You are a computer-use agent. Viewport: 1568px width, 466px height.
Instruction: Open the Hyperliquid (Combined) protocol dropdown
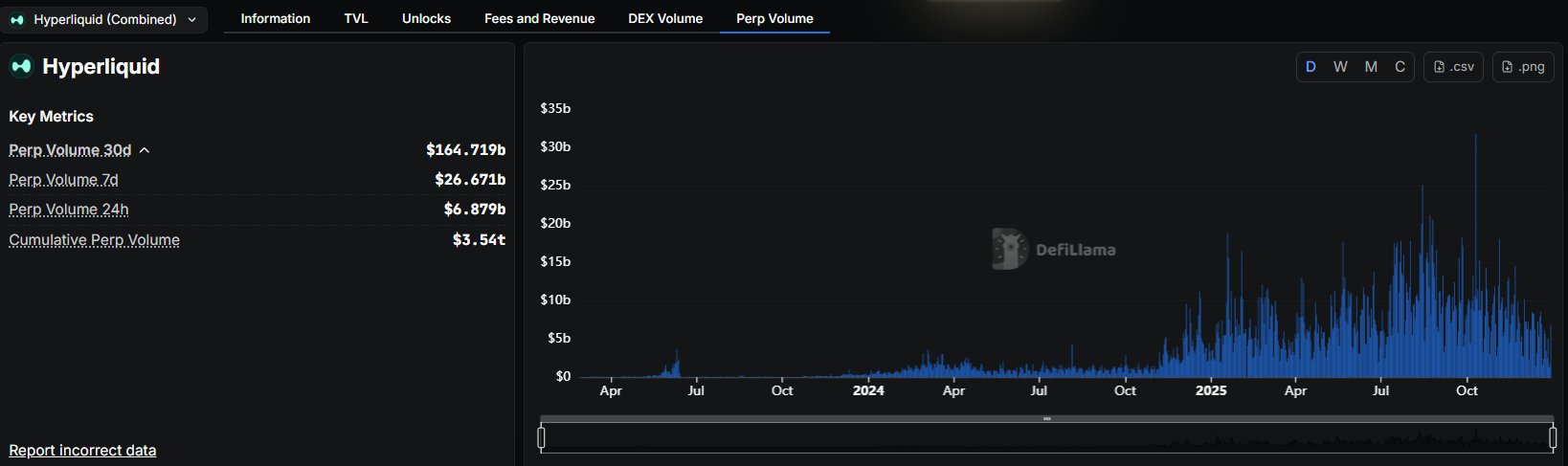click(x=104, y=19)
